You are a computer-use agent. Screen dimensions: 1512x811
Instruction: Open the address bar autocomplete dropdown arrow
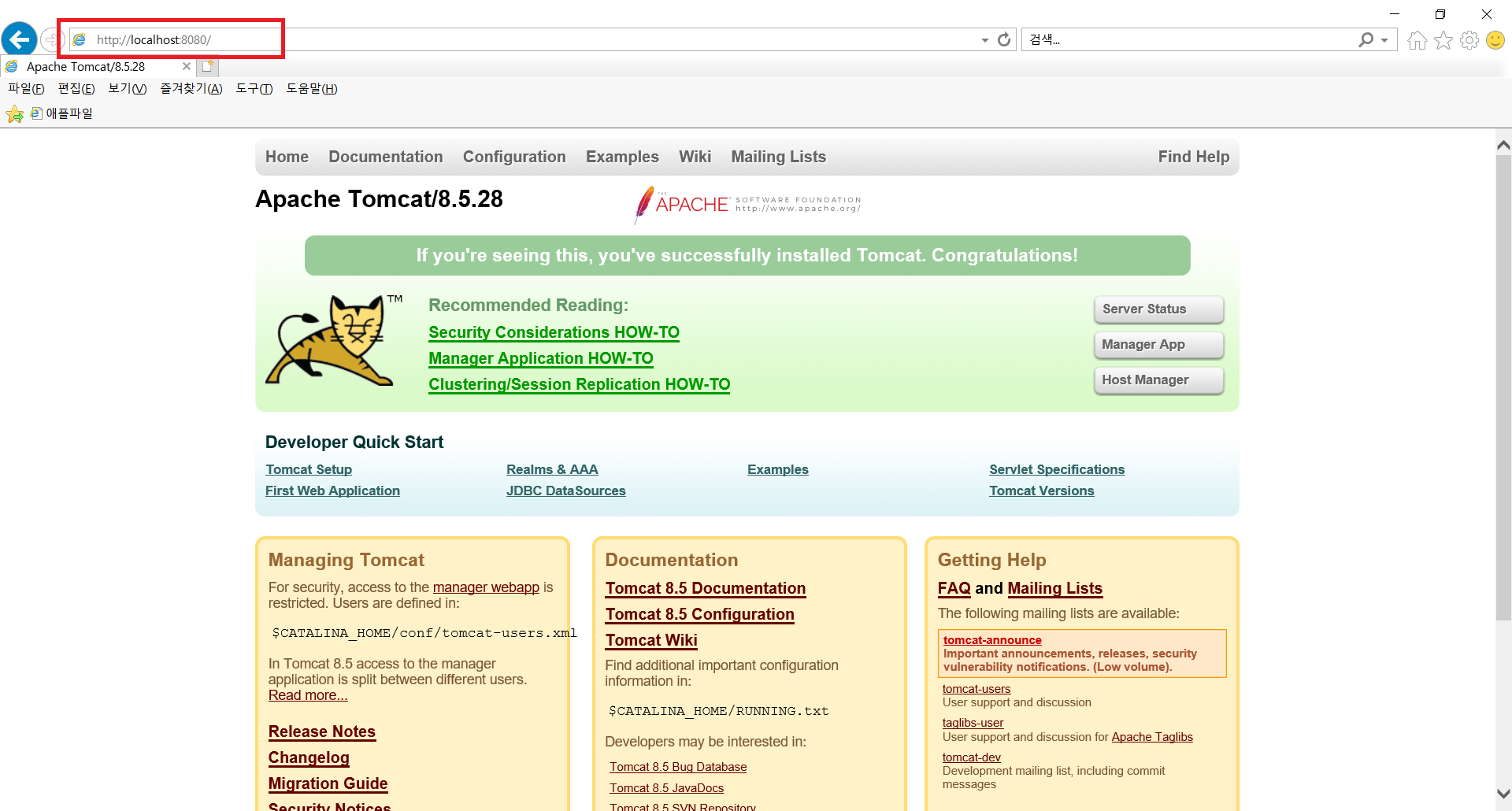985,40
